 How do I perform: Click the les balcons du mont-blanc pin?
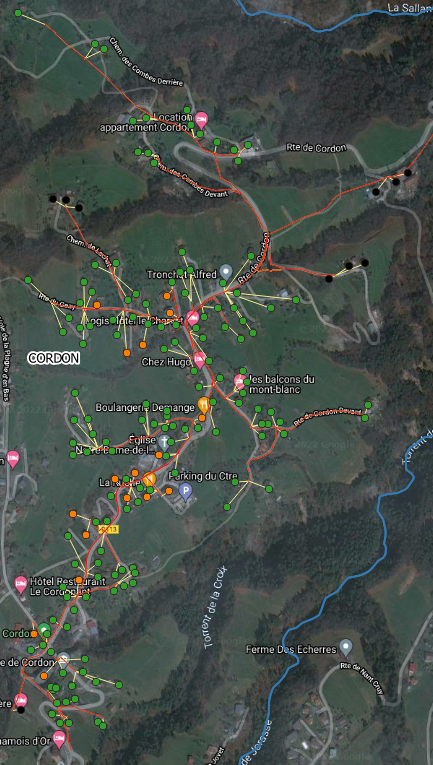[x=239, y=381]
